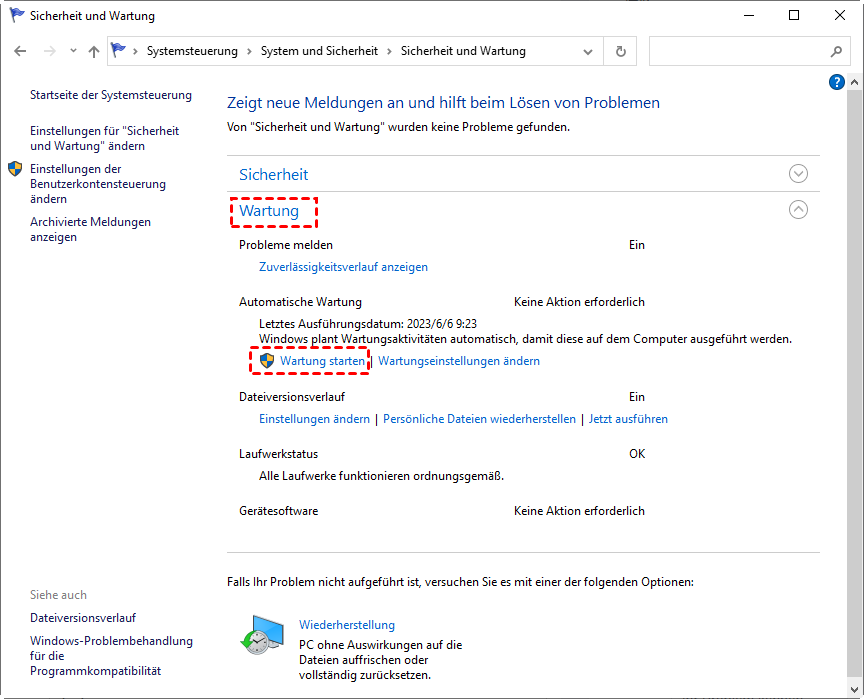Image resolution: width=864 pixels, height=699 pixels.
Task: Go back using the left arrow
Action: pos(20,51)
